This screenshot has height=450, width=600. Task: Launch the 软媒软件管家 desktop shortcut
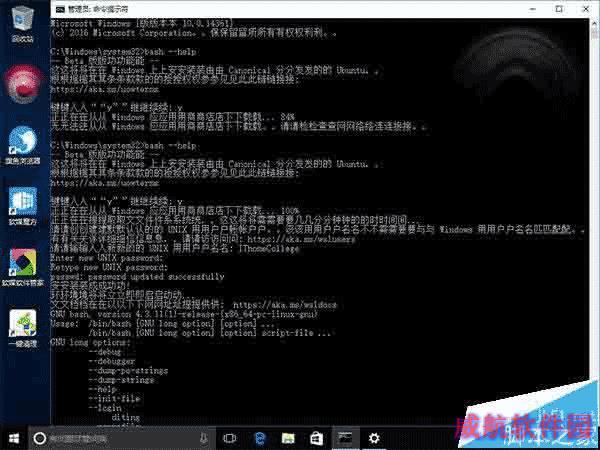click(23, 267)
